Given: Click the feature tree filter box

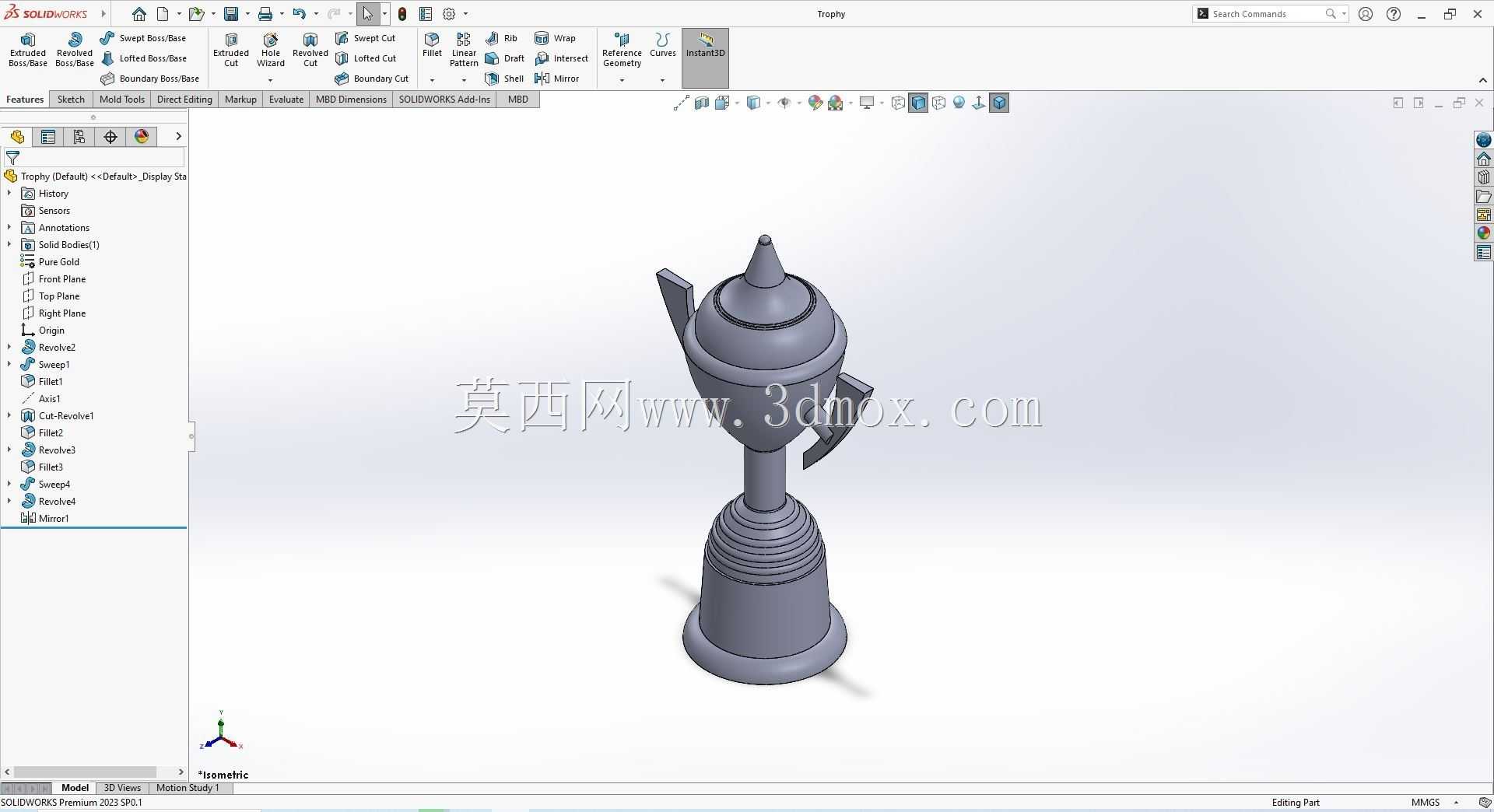Looking at the screenshot, I should (93, 158).
